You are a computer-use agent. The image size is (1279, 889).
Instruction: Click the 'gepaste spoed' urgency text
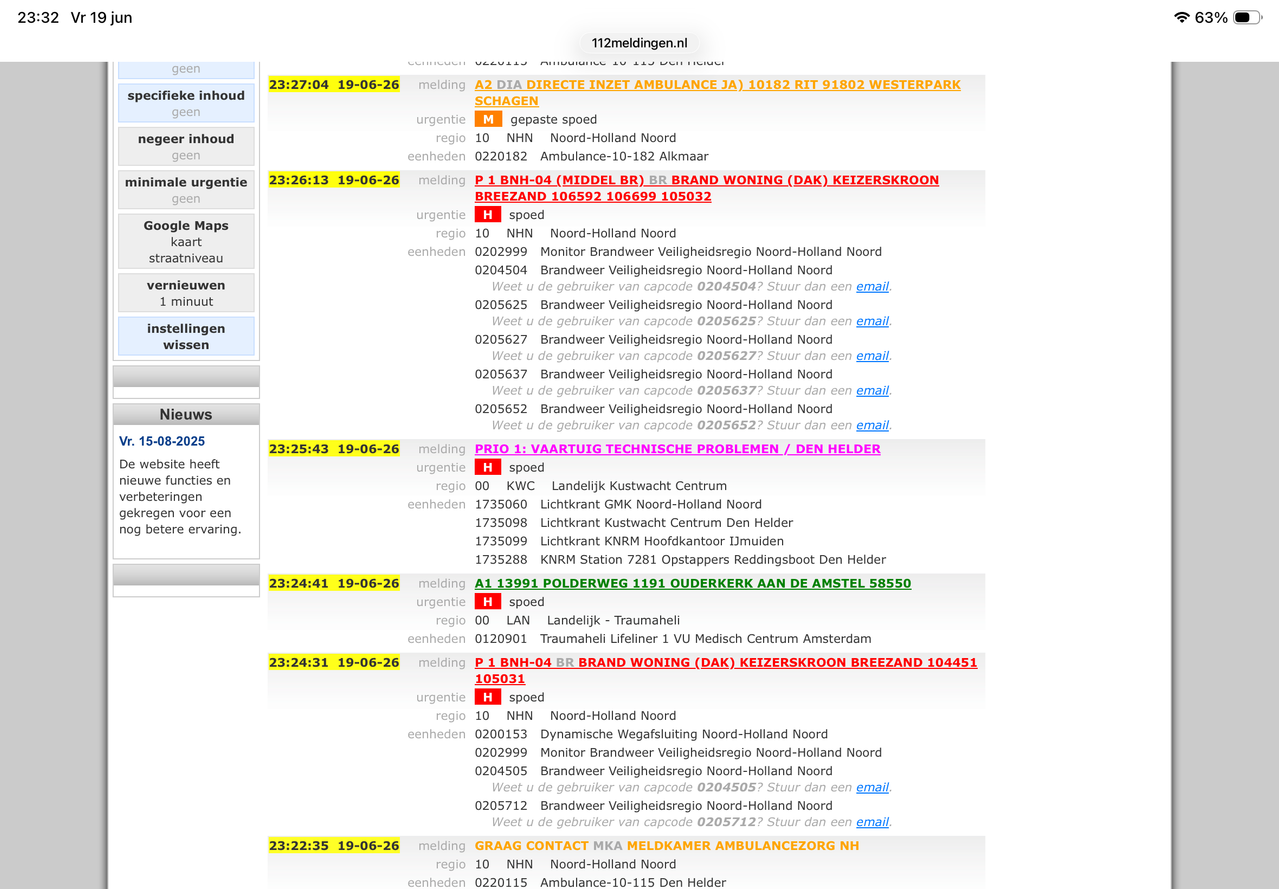553,119
